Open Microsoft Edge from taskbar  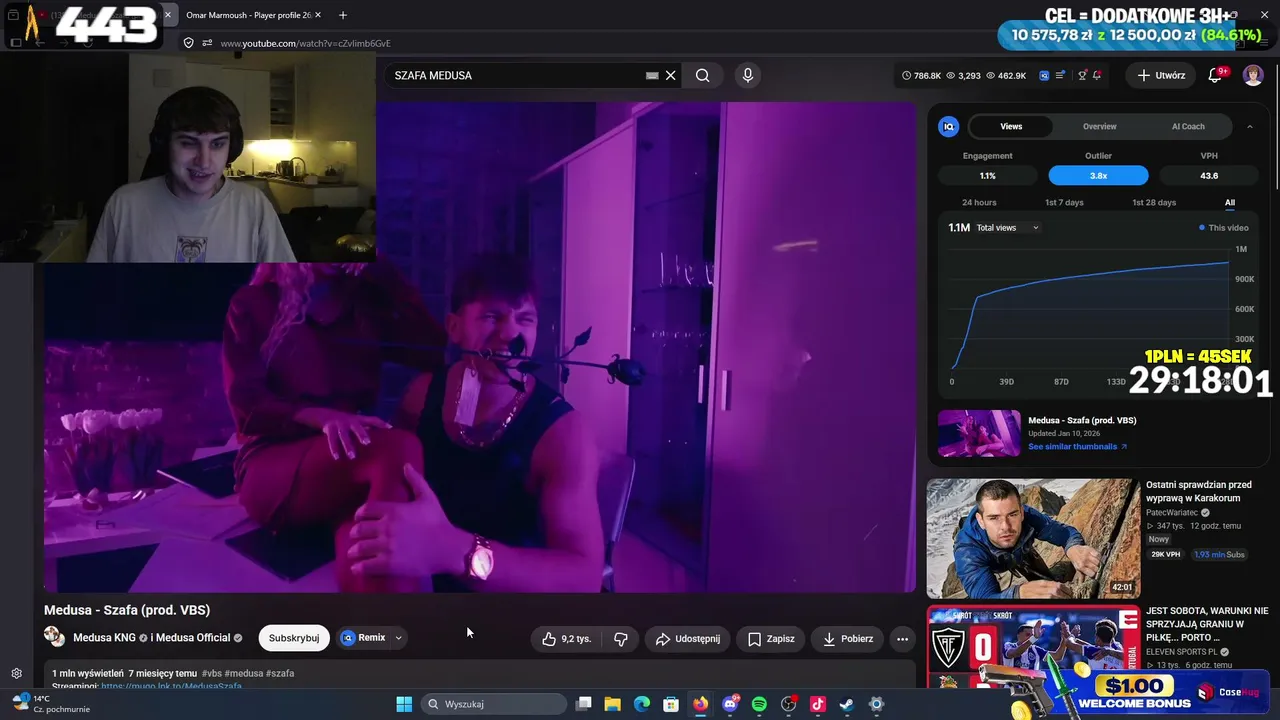(642, 704)
